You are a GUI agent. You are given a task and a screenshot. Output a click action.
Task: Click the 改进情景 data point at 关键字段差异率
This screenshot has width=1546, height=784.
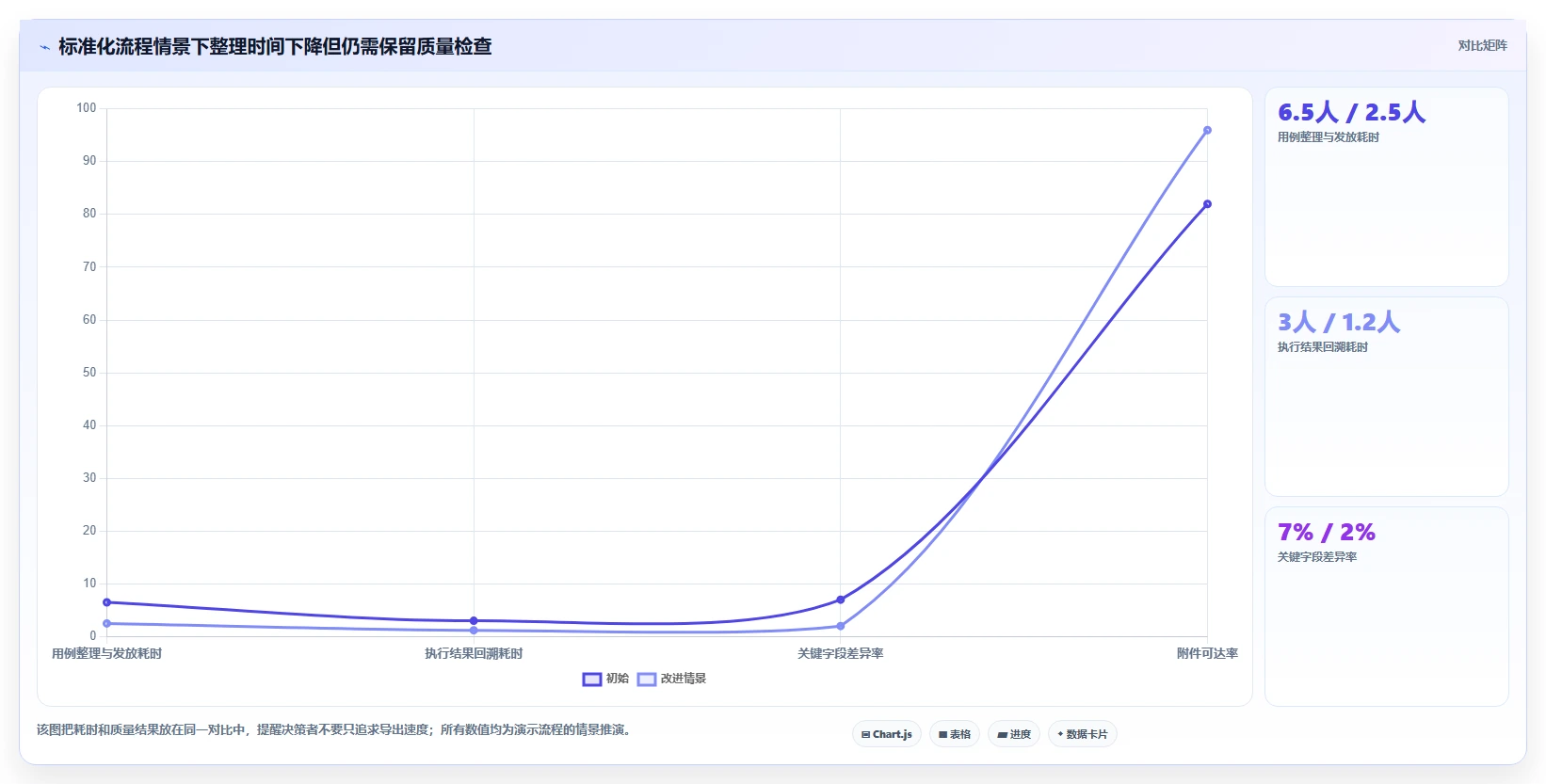click(x=841, y=626)
